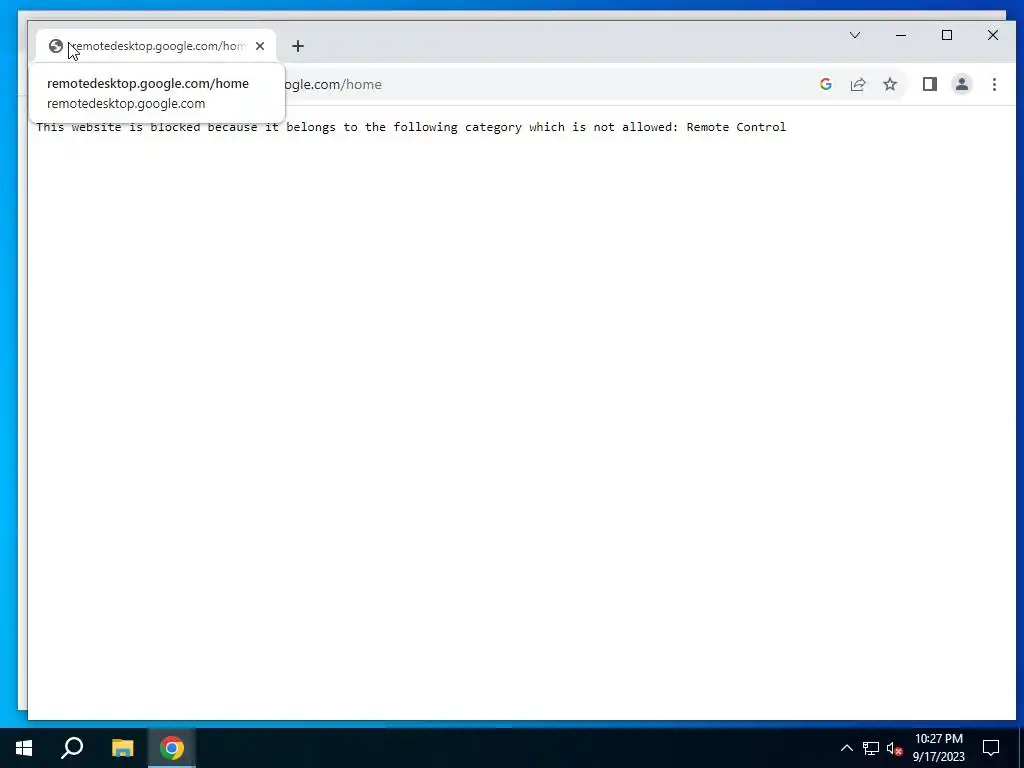Select the remotedesktop.google.com/home tab
Viewport: 1024px width, 768px height.
point(156,46)
